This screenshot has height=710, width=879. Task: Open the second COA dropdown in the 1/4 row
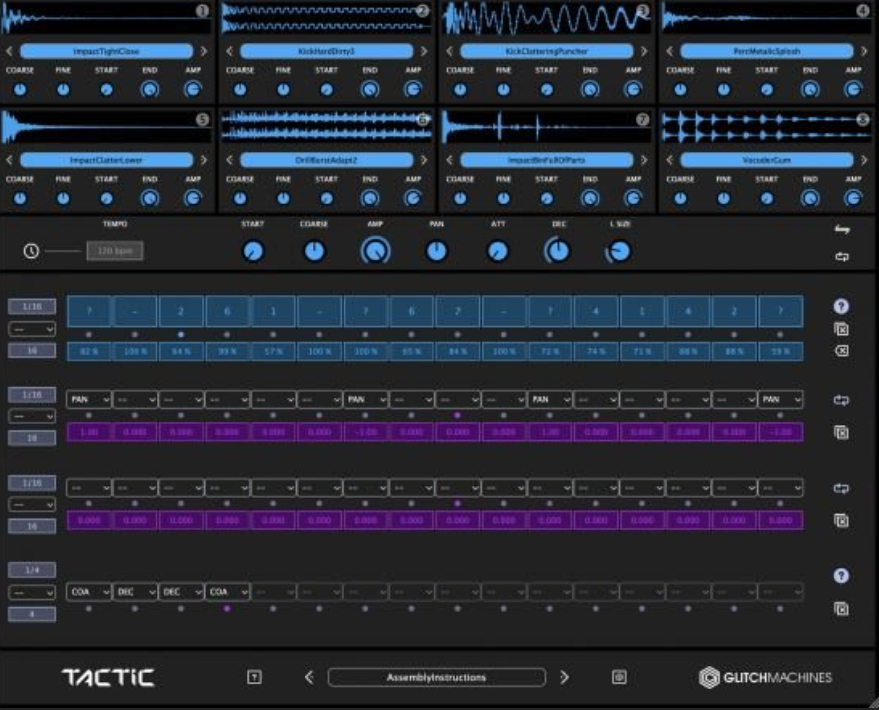coord(227,592)
